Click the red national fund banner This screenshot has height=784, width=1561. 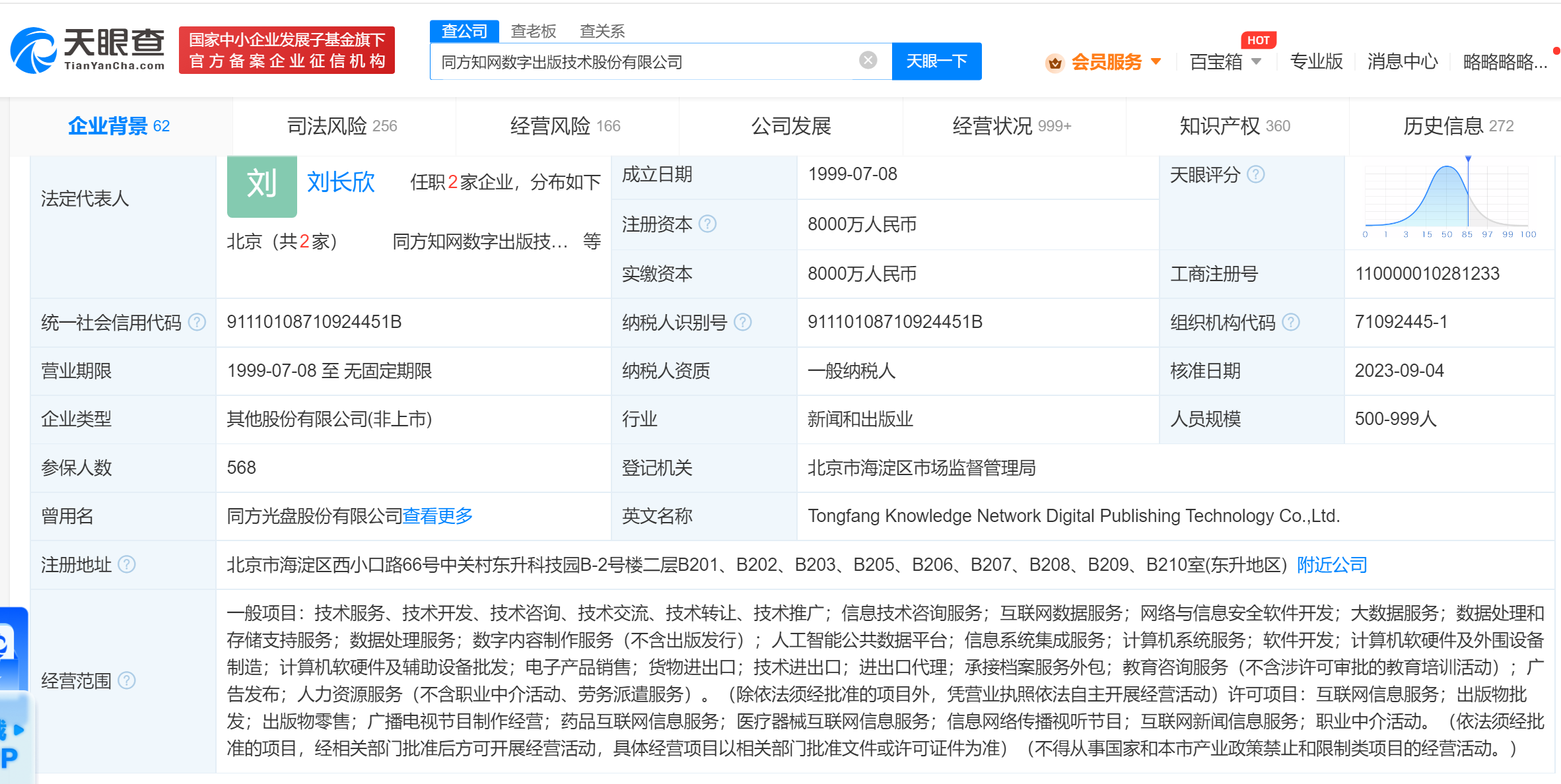287,50
